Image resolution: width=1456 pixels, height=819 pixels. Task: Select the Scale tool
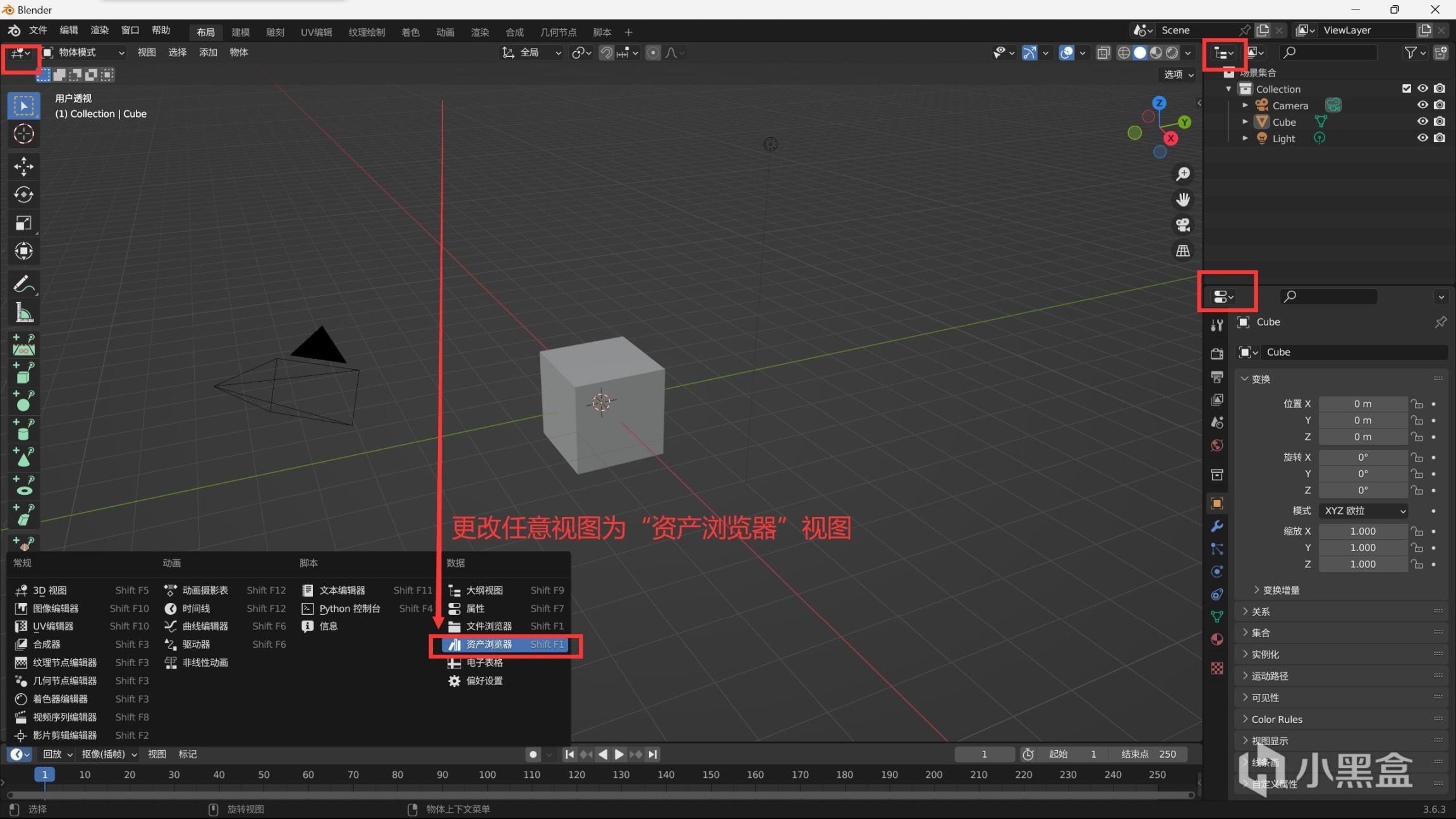pos(23,223)
